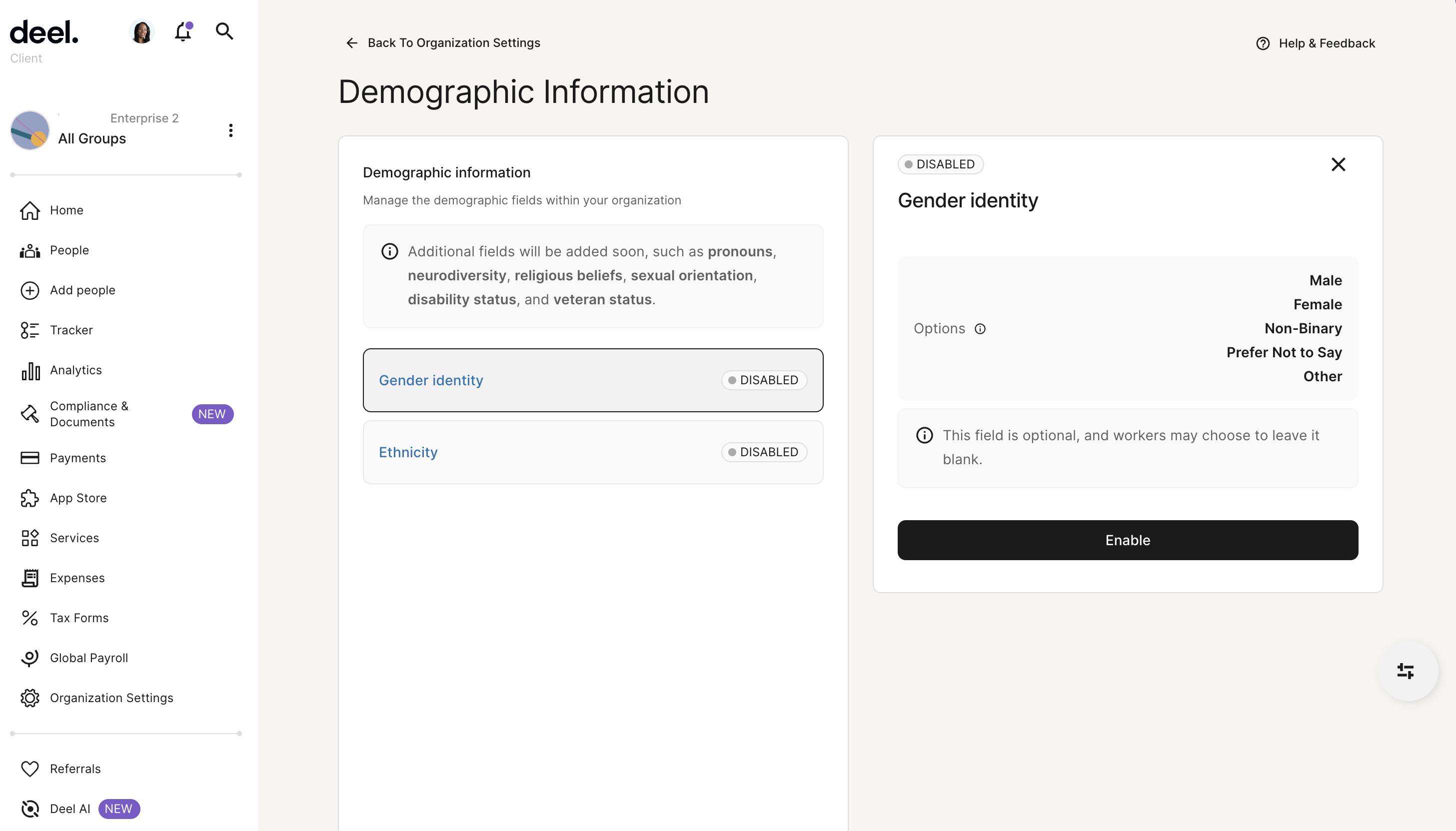Viewport: 1456px width, 831px height.
Task: Open the Expenses section icon
Action: tap(29, 578)
